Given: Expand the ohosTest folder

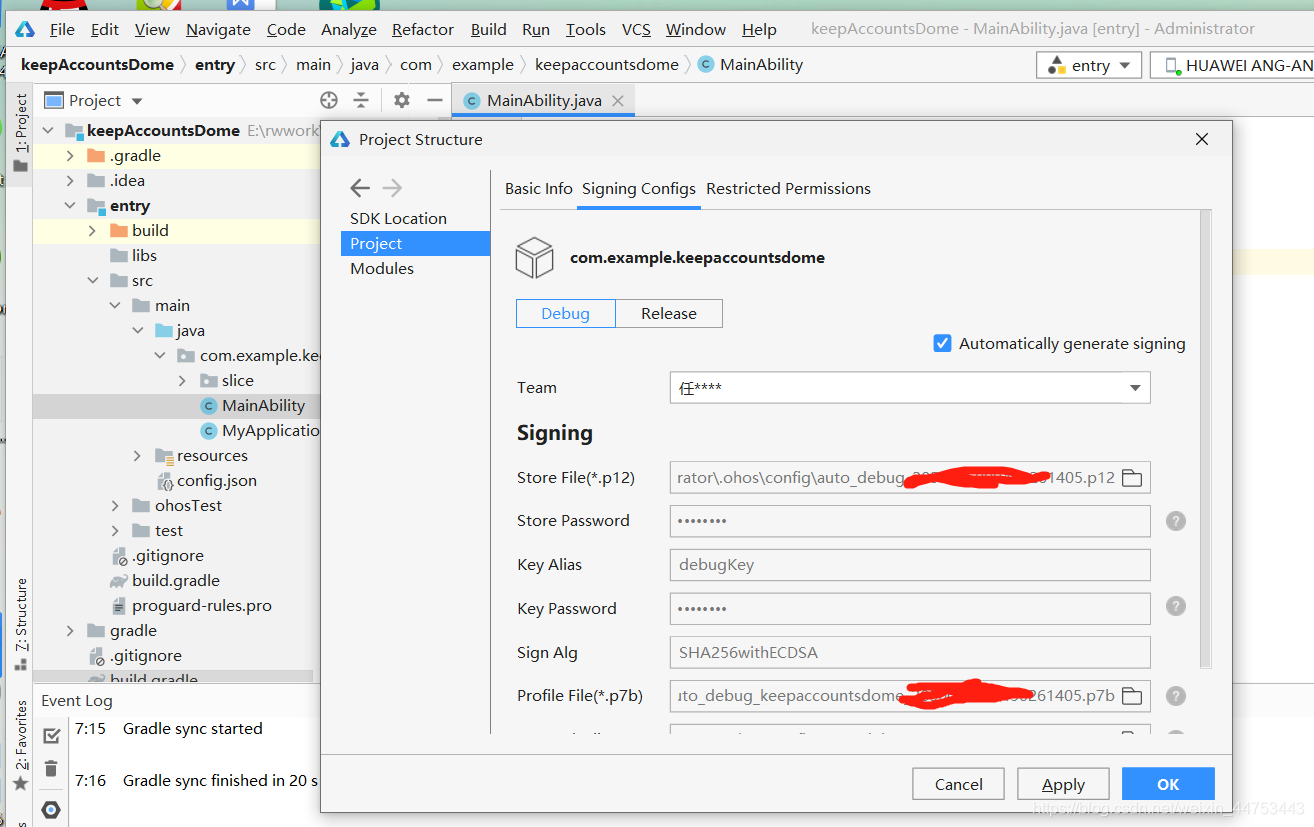Looking at the screenshot, I should pyautogui.click(x=115, y=505).
